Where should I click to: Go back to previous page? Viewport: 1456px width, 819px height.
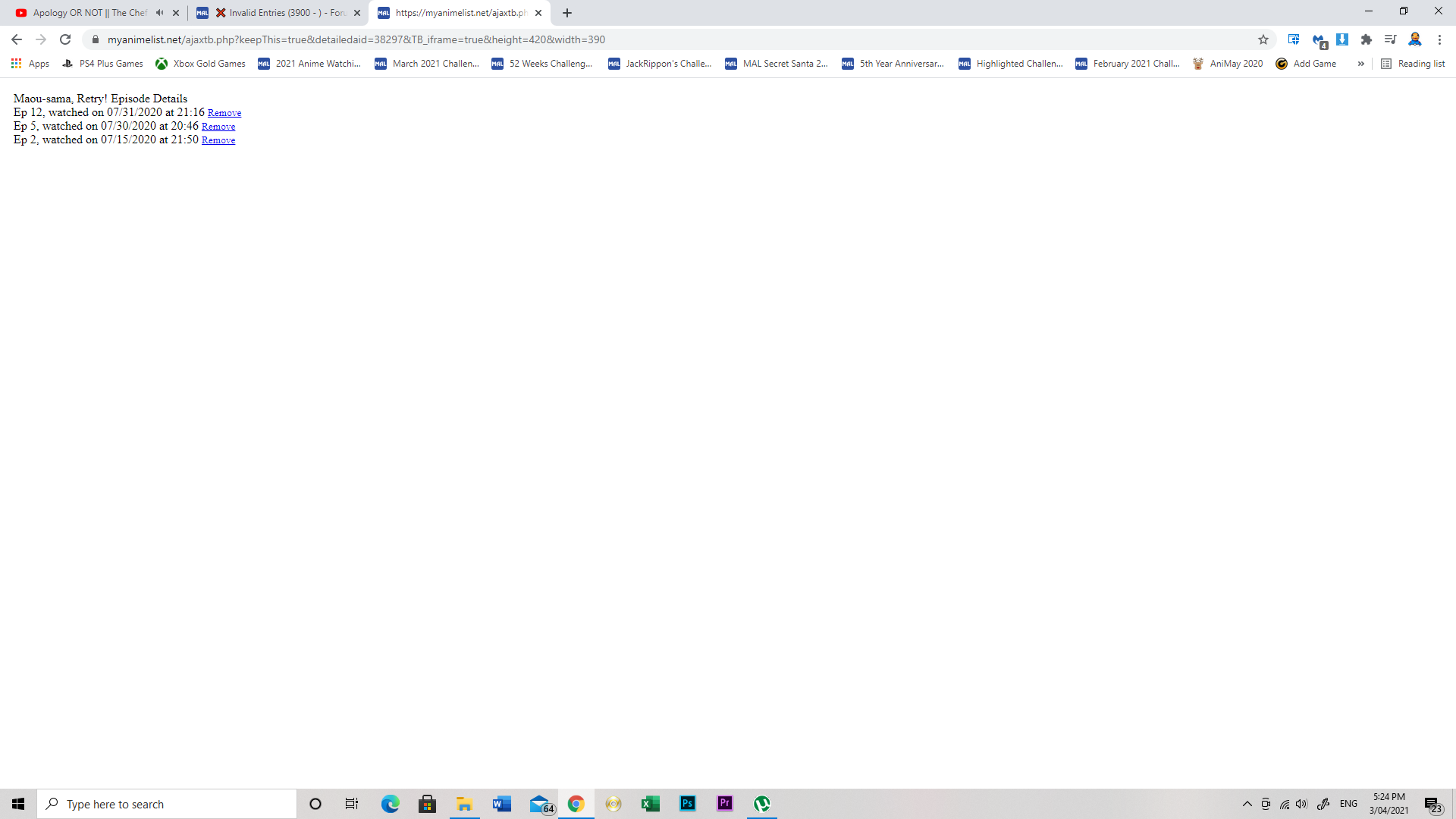coord(17,39)
